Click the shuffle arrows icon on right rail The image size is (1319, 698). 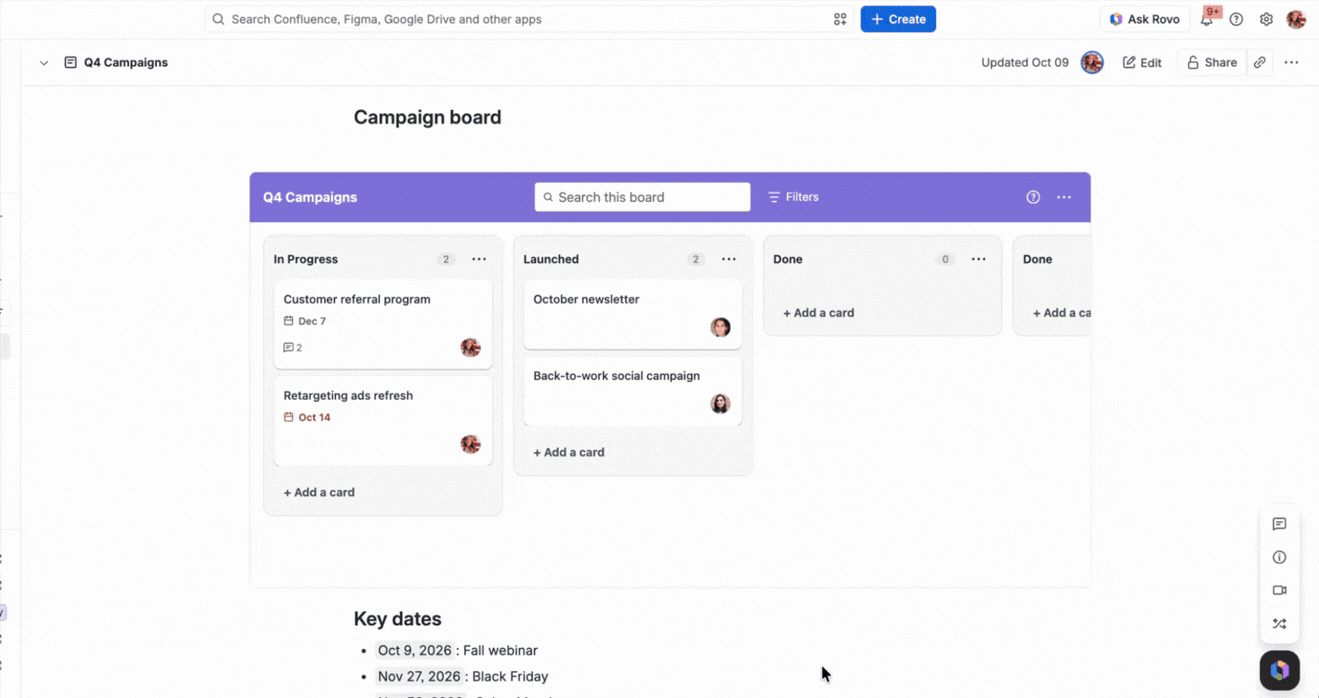pyautogui.click(x=1279, y=623)
